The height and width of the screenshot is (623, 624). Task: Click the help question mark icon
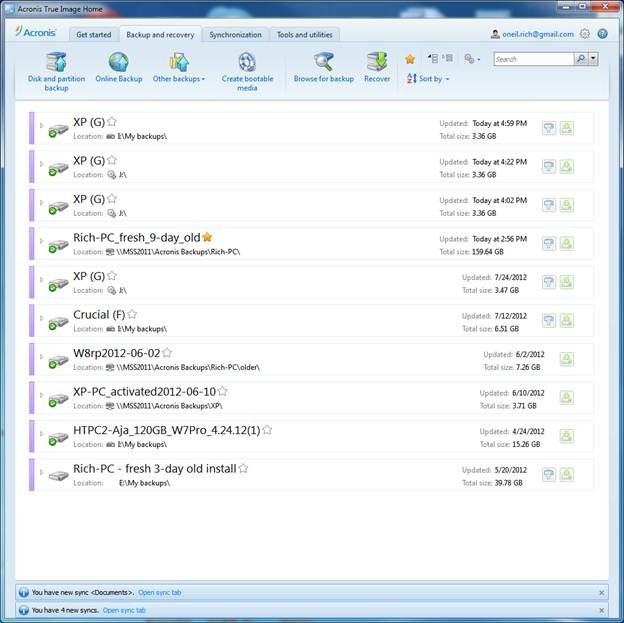(602, 33)
